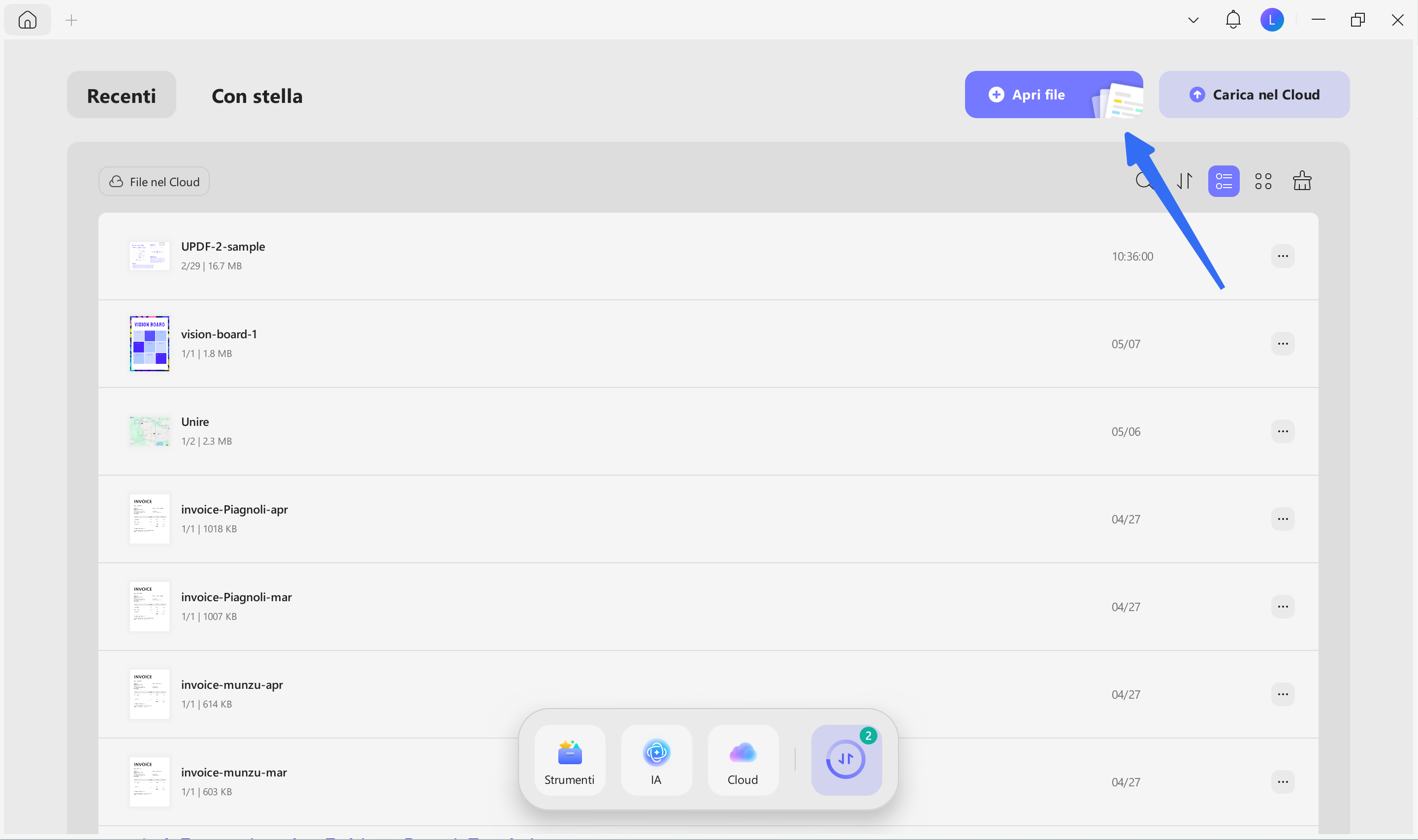Click the 1/1 | 614 KB details
Viewport: 1418px width, 840px height.
coord(206,705)
